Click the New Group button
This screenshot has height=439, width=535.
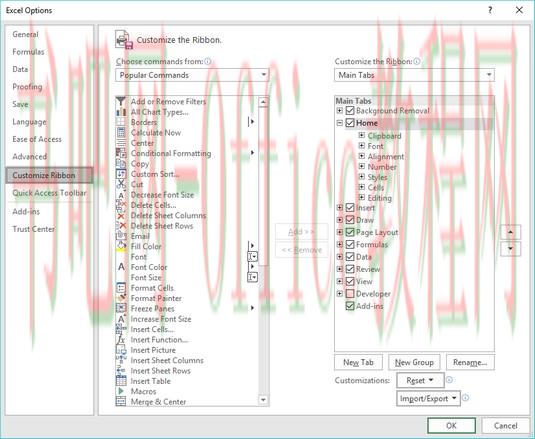coord(414,362)
